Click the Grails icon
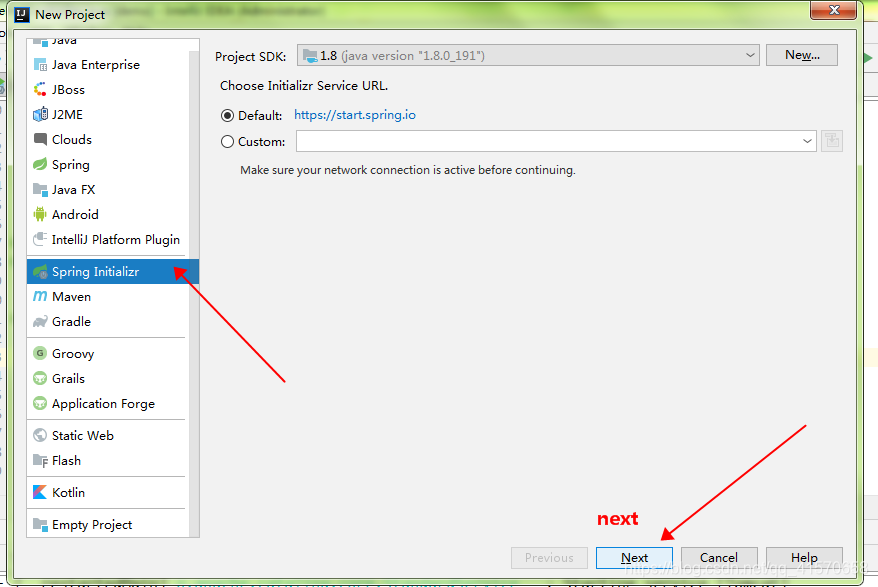This screenshot has height=587, width=878. tap(40, 379)
